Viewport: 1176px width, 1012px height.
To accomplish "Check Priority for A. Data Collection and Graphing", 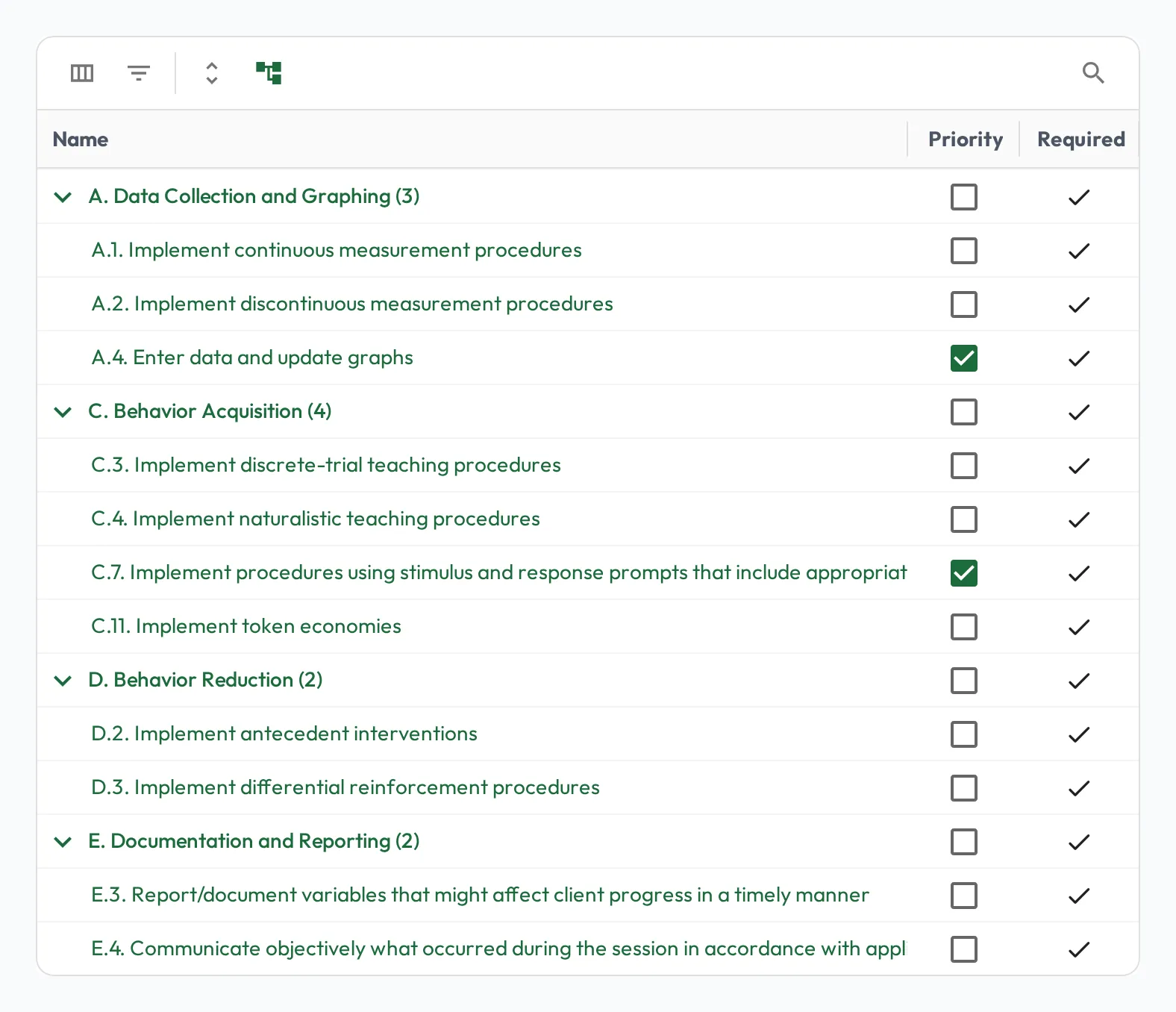I will (x=964, y=197).
